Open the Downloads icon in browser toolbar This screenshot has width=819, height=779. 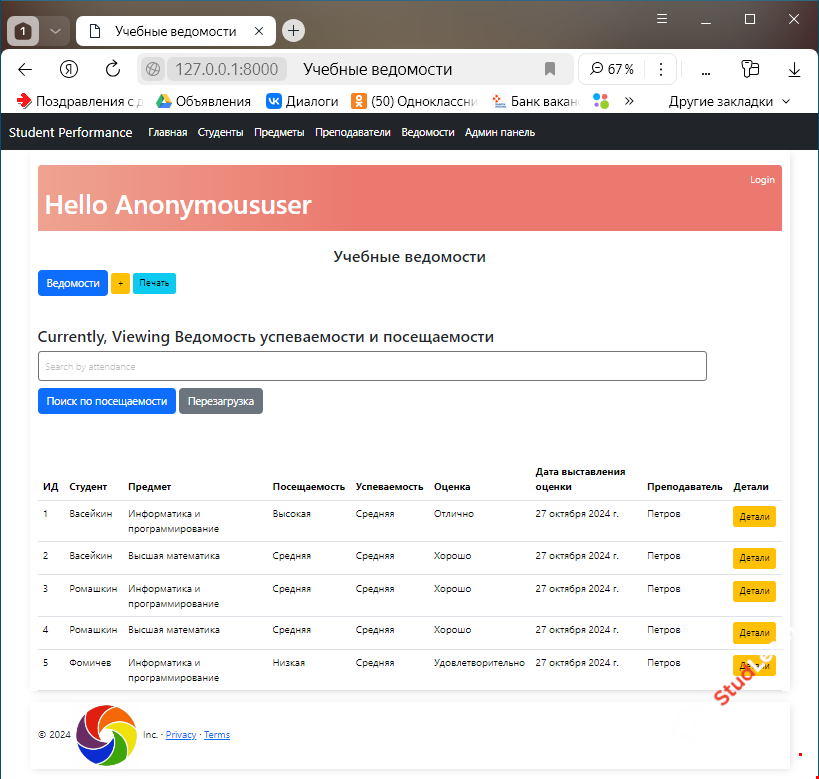[x=793, y=70]
